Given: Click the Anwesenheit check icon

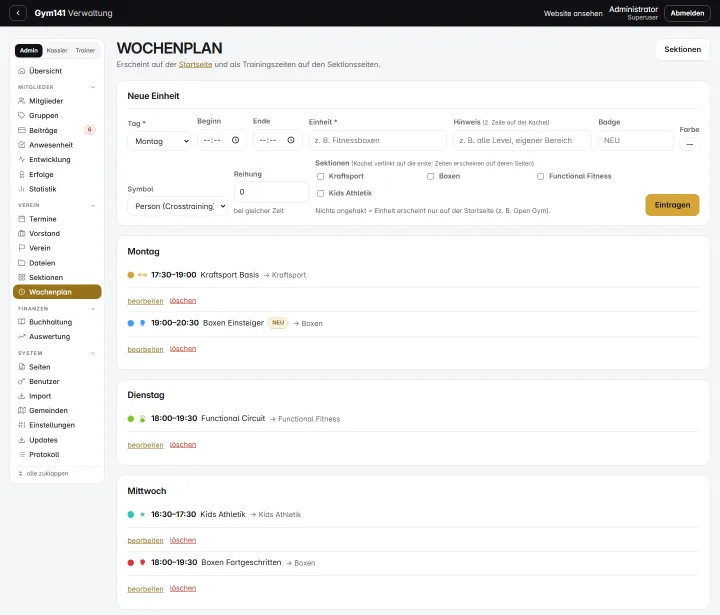Looking at the screenshot, I should [x=21, y=145].
